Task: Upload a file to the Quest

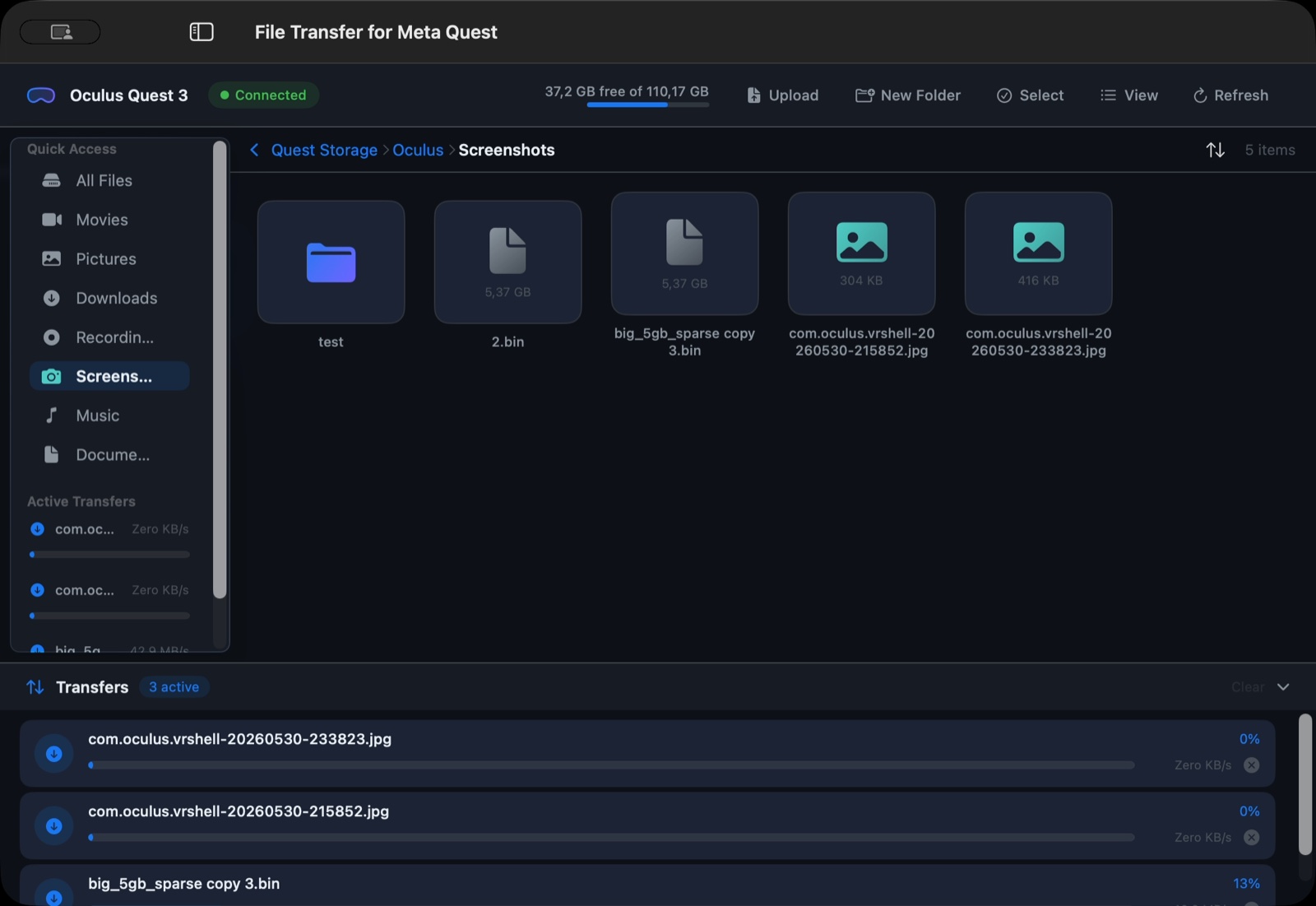Action: pyautogui.click(x=782, y=95)
